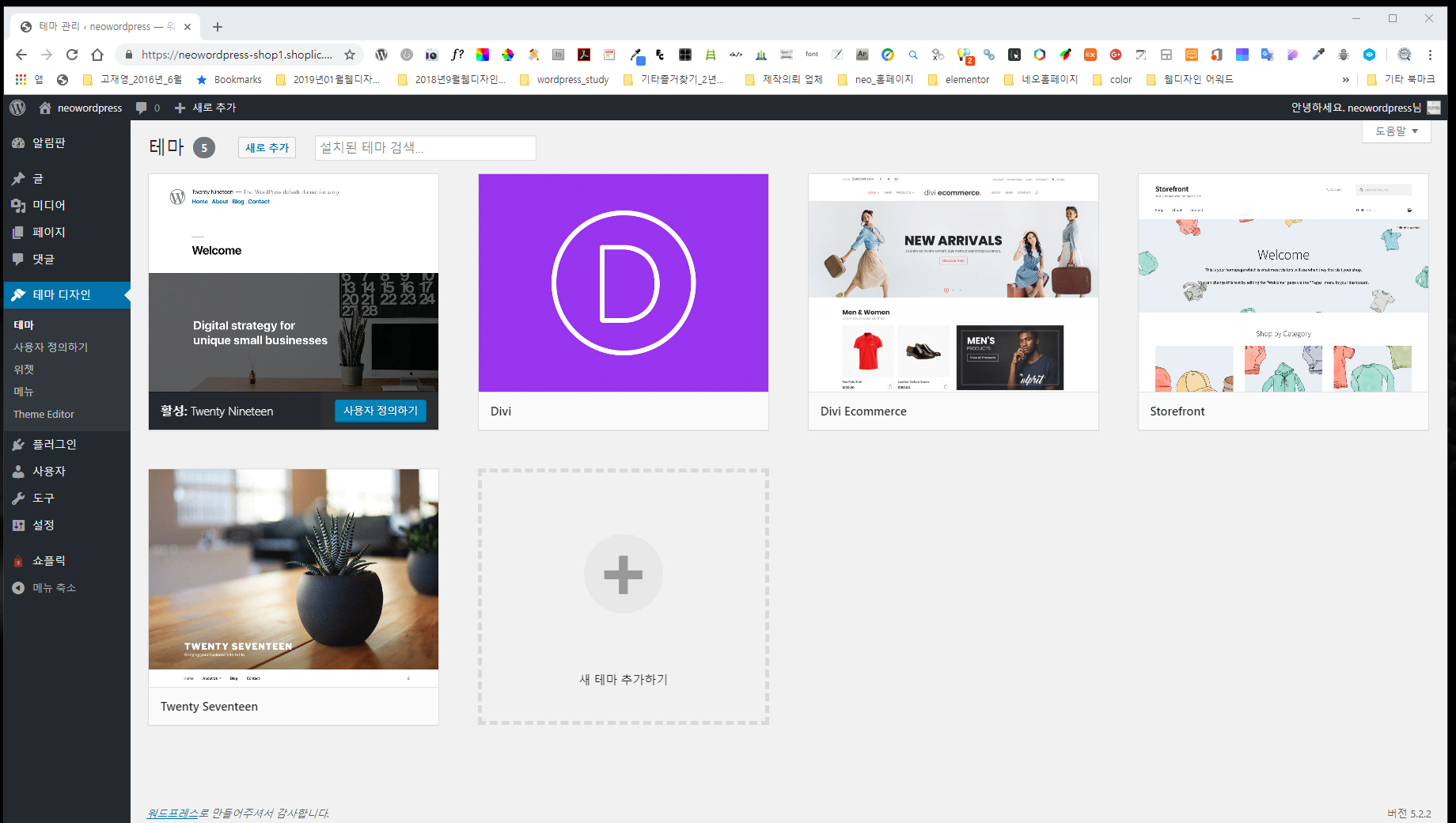
Task: Select the purple Divi theme thumbnail
Action: (623, 283)
